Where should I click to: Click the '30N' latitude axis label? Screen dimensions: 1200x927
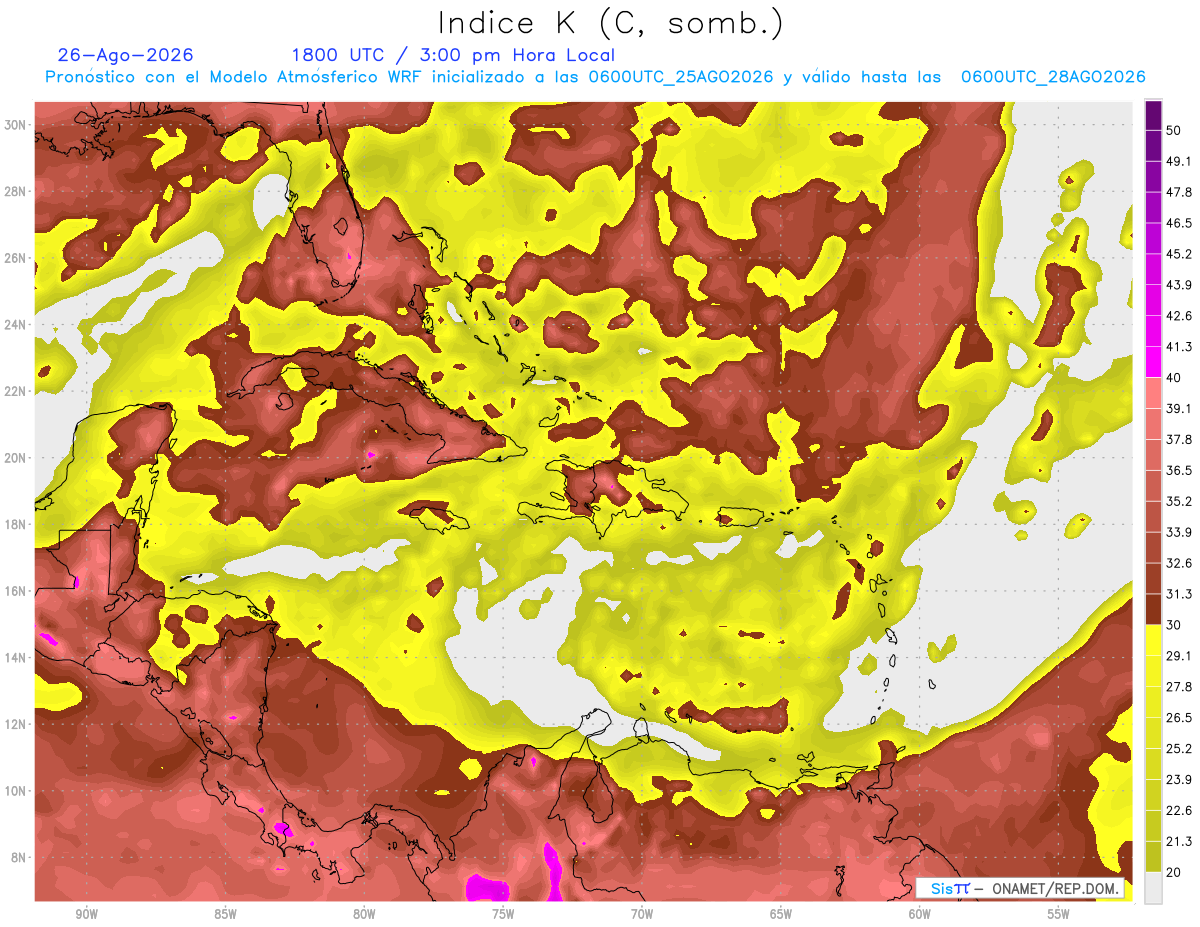click(15, 125)
